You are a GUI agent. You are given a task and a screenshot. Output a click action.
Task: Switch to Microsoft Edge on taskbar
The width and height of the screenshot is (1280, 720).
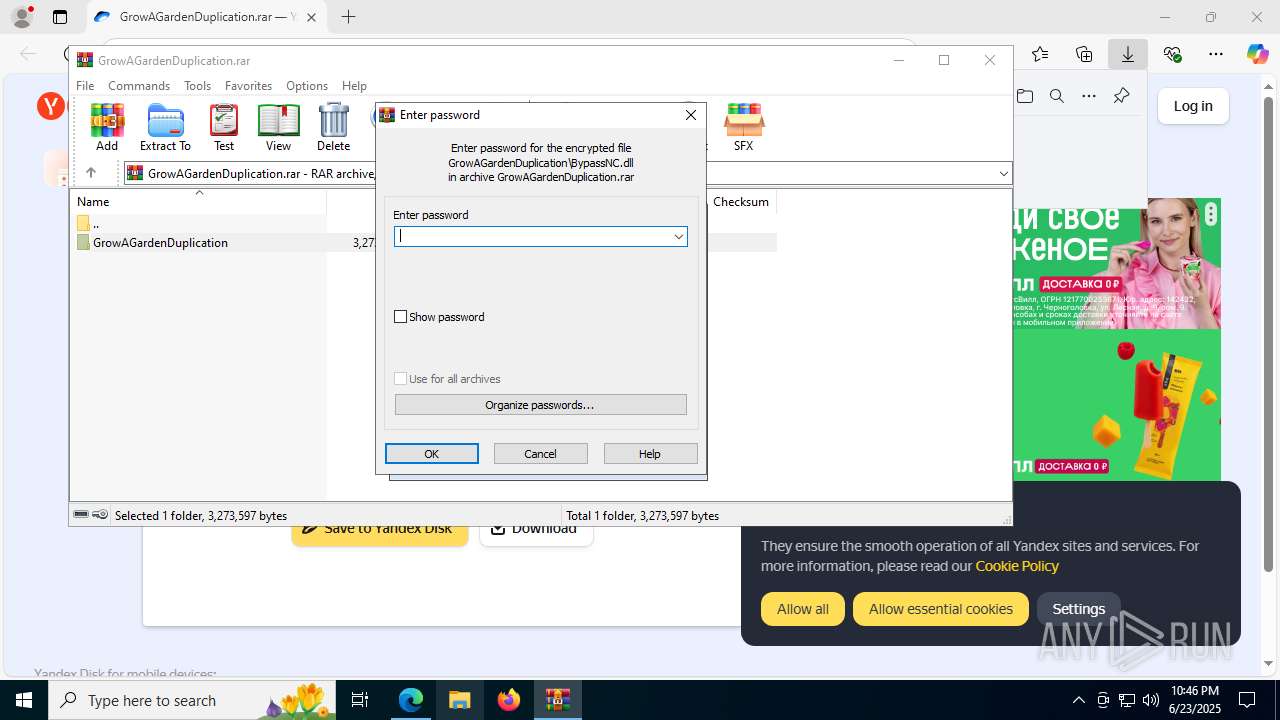pyautogui.click(x=411, y=700)
